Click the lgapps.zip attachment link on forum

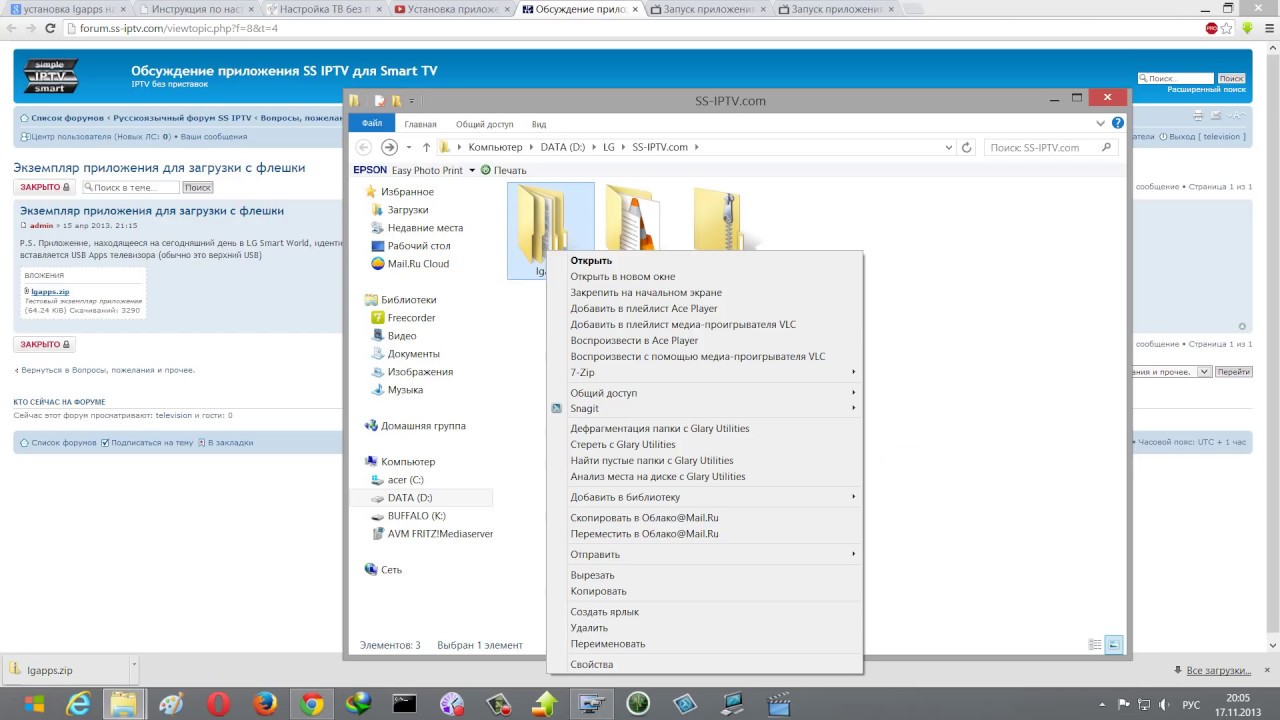(x=50, y=292)
